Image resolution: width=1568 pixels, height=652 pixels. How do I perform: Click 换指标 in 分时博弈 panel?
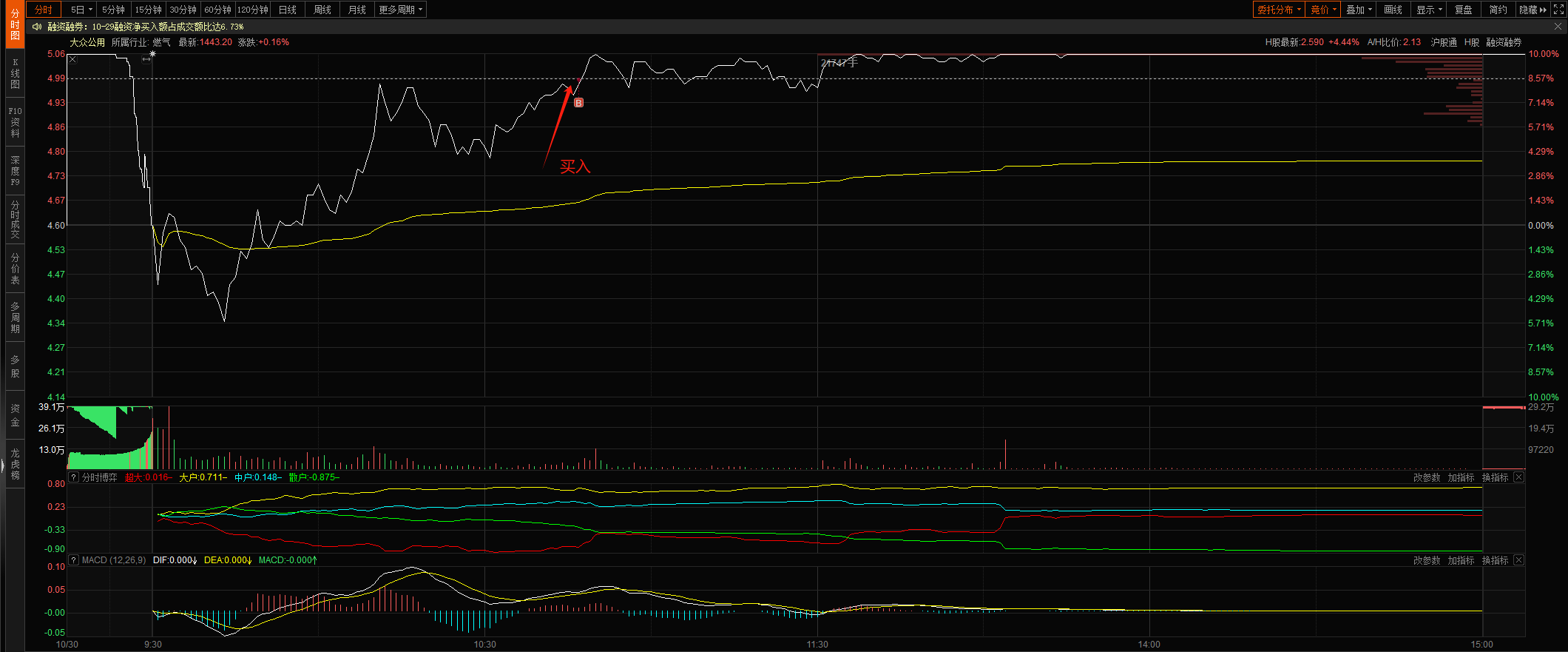click(1495, 477)
